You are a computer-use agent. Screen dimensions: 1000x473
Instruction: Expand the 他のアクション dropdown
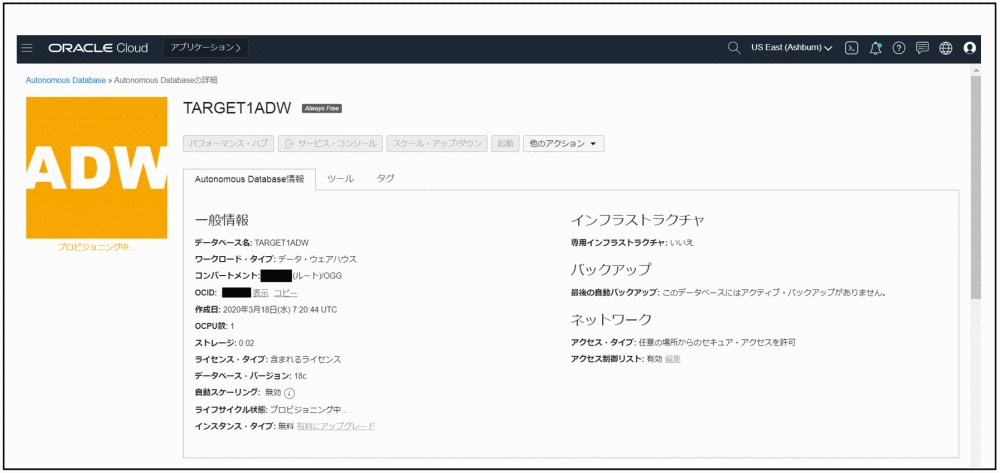(x=564, y=143)
